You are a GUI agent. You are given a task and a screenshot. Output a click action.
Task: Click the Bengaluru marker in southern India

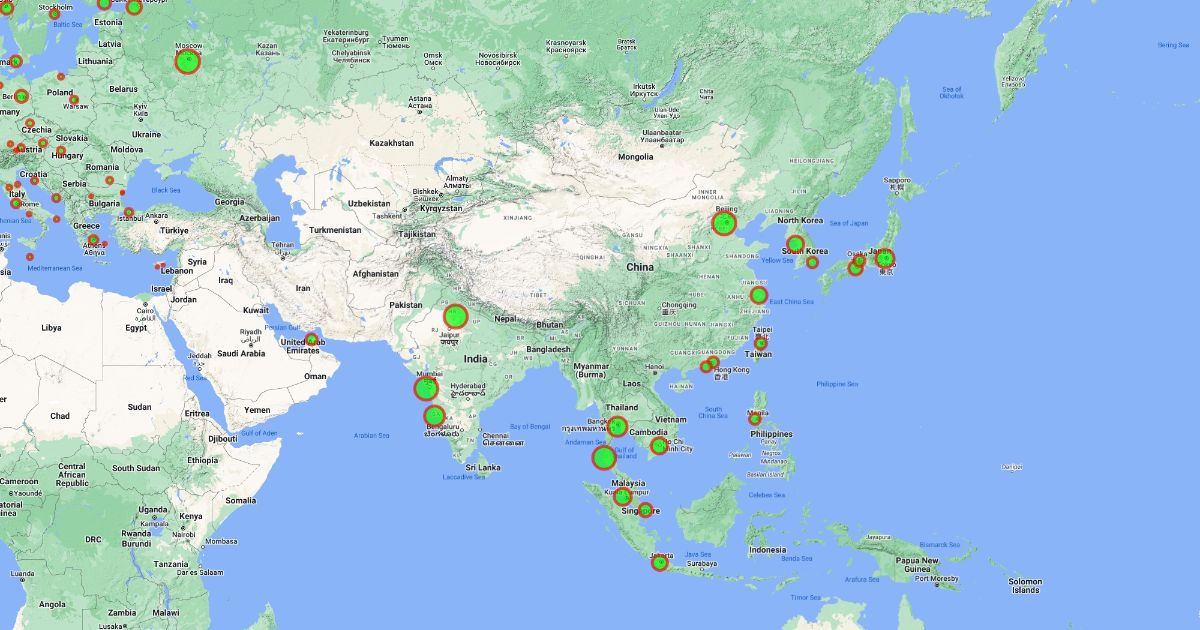[433, 415]
